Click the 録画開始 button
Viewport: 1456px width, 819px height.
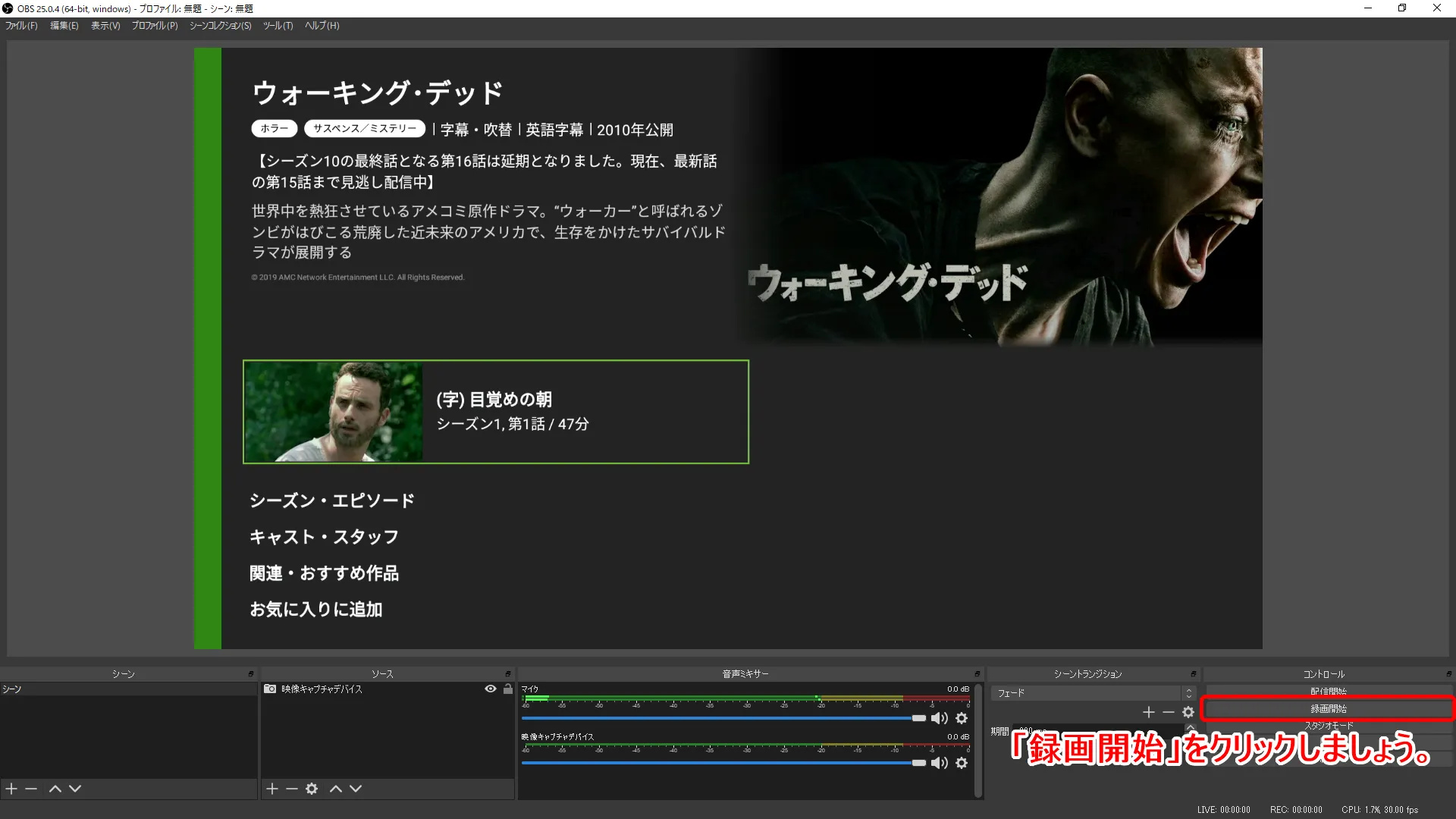(x=1328, y=708)
